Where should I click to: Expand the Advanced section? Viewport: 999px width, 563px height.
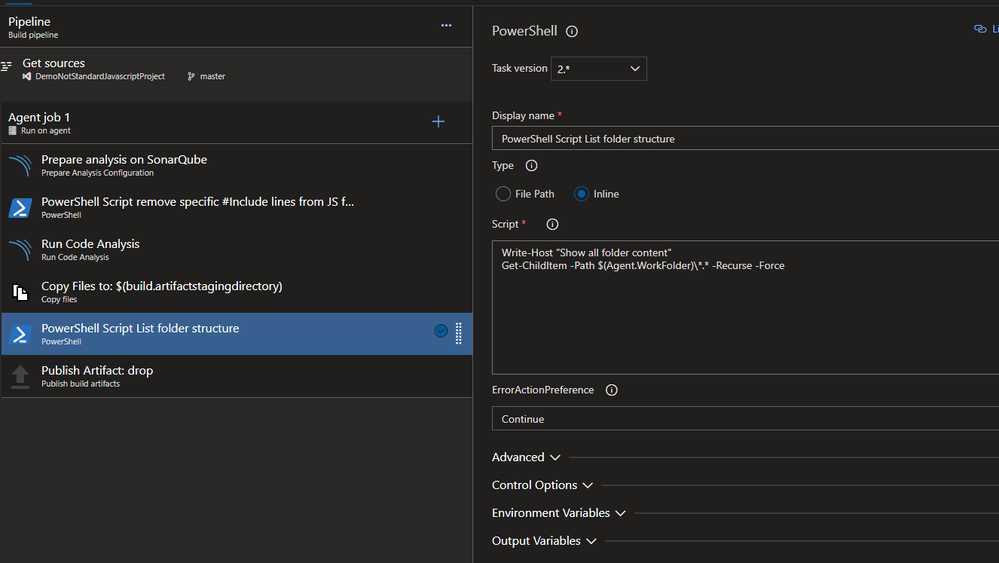coord(526,457)
